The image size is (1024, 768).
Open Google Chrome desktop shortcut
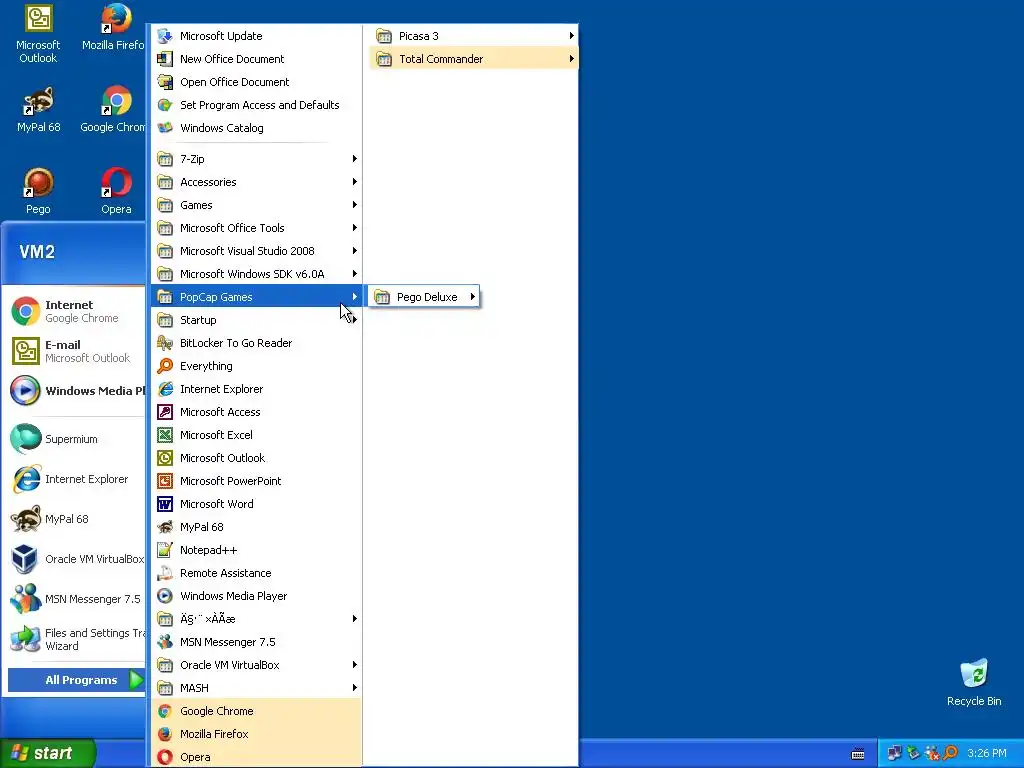(x=113, y=110)
